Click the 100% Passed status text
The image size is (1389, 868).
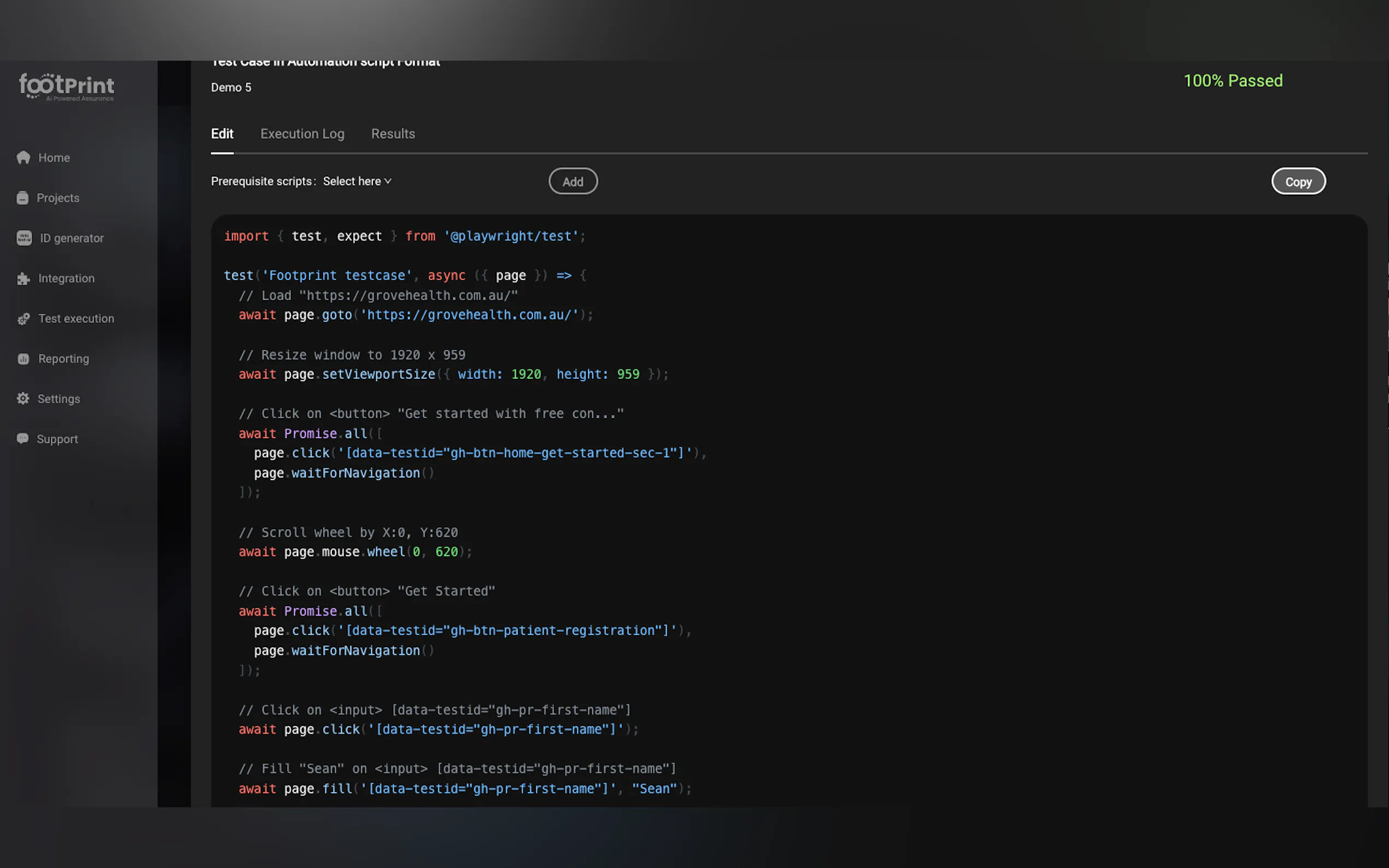tap(1232, 81)
